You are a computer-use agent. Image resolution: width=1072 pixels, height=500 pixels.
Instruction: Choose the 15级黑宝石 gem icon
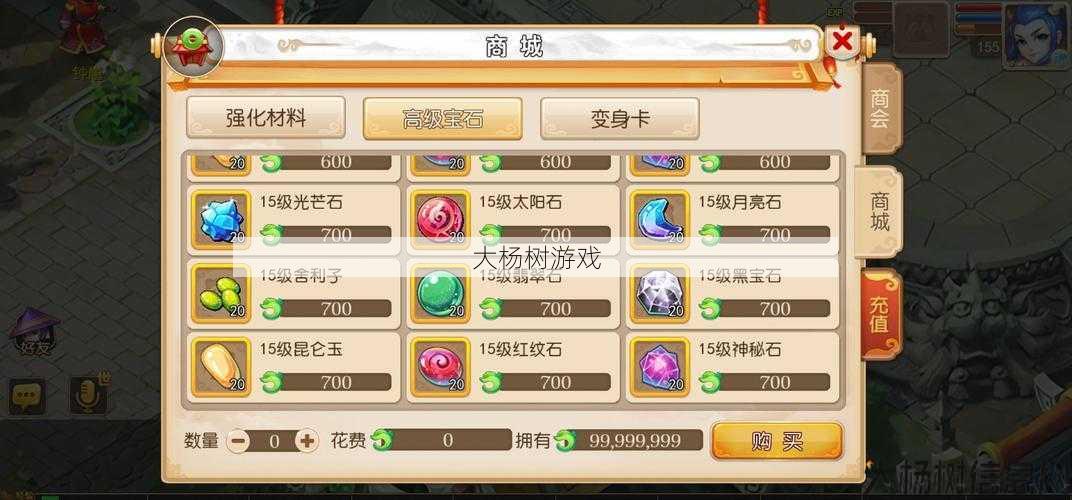pos(660,293)
